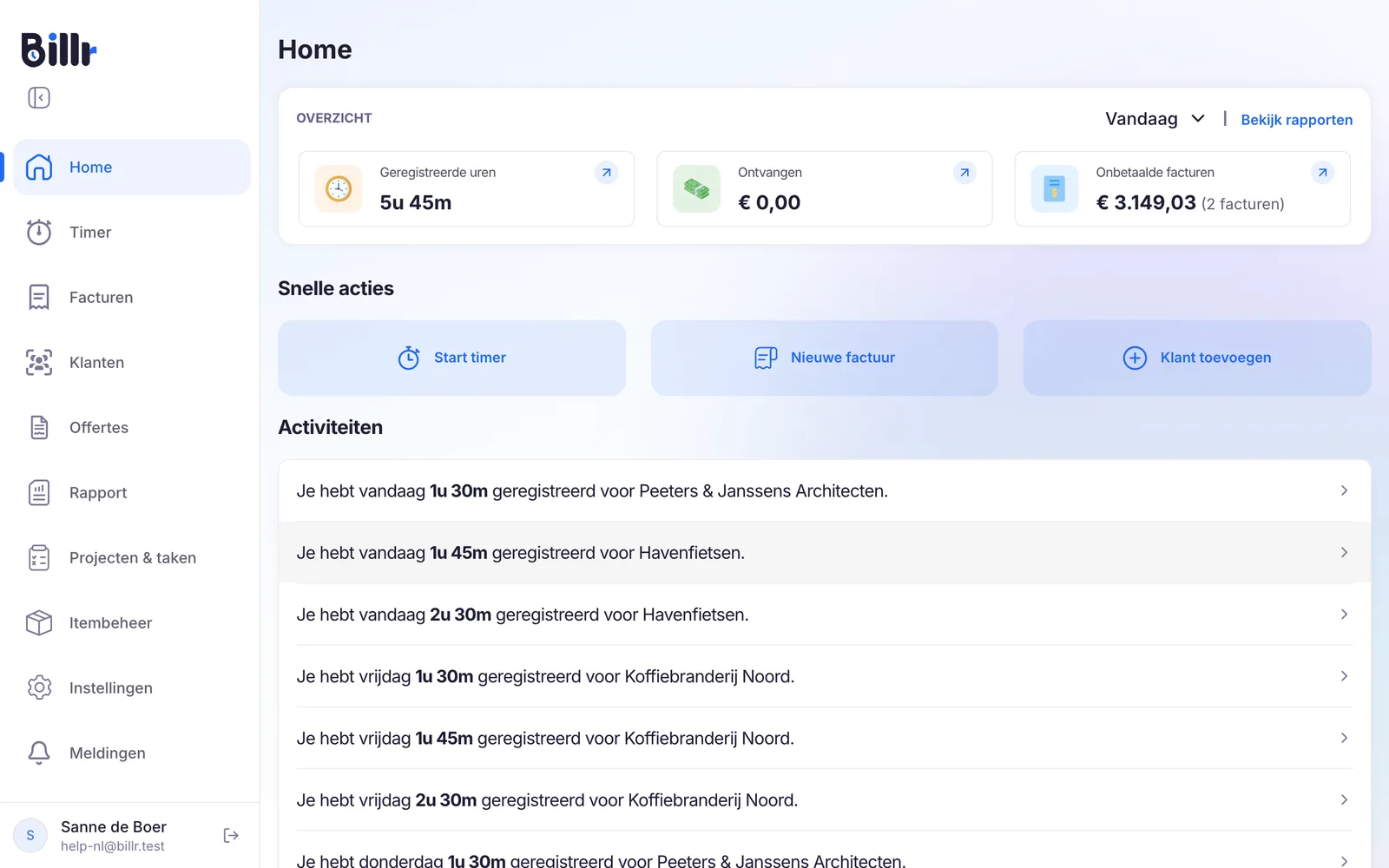Click the Klant toevoegen quick action
The image size is (1389, 868).
pos(1197,358)
